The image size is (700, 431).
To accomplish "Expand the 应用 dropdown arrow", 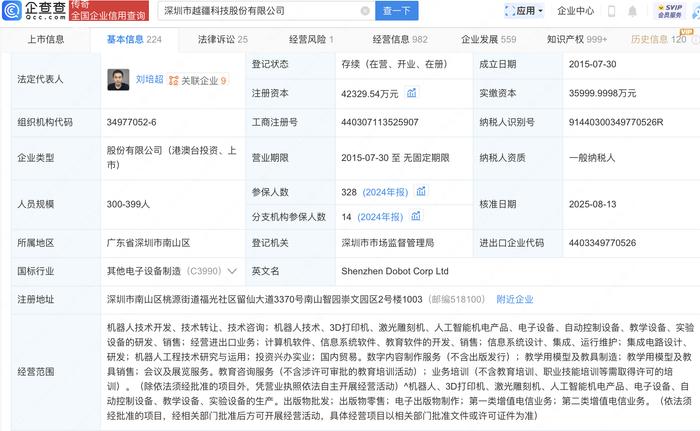I will click(541, 11).
